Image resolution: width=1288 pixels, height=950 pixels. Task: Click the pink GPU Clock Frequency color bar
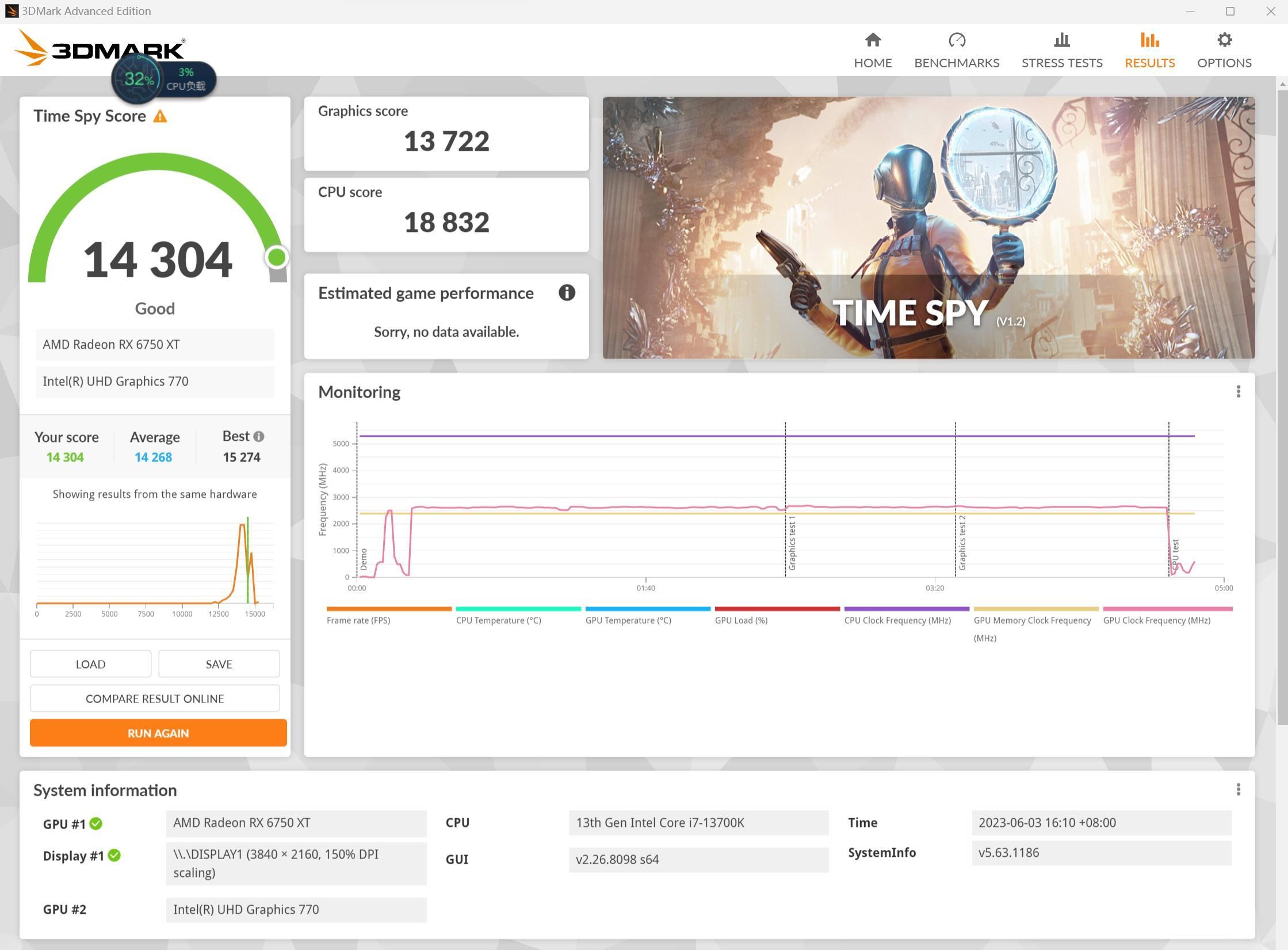coord(1168,609)
